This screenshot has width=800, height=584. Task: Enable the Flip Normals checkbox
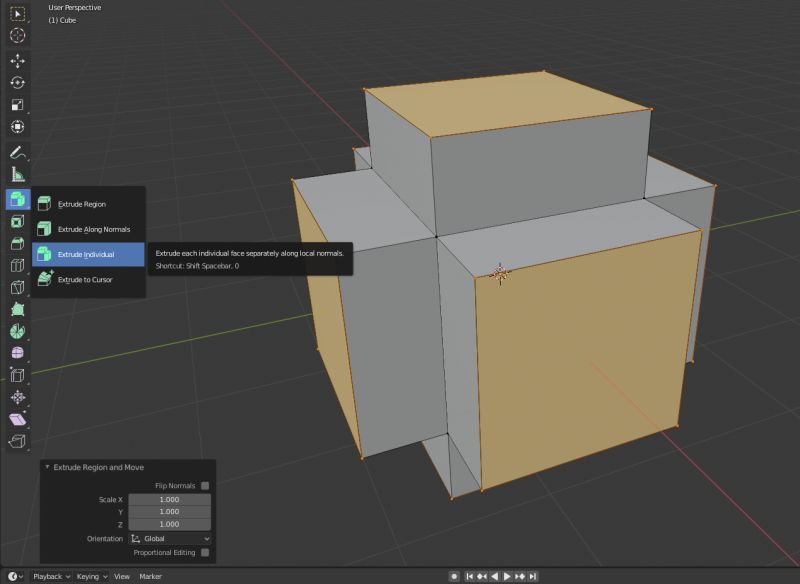click(205, 486)
